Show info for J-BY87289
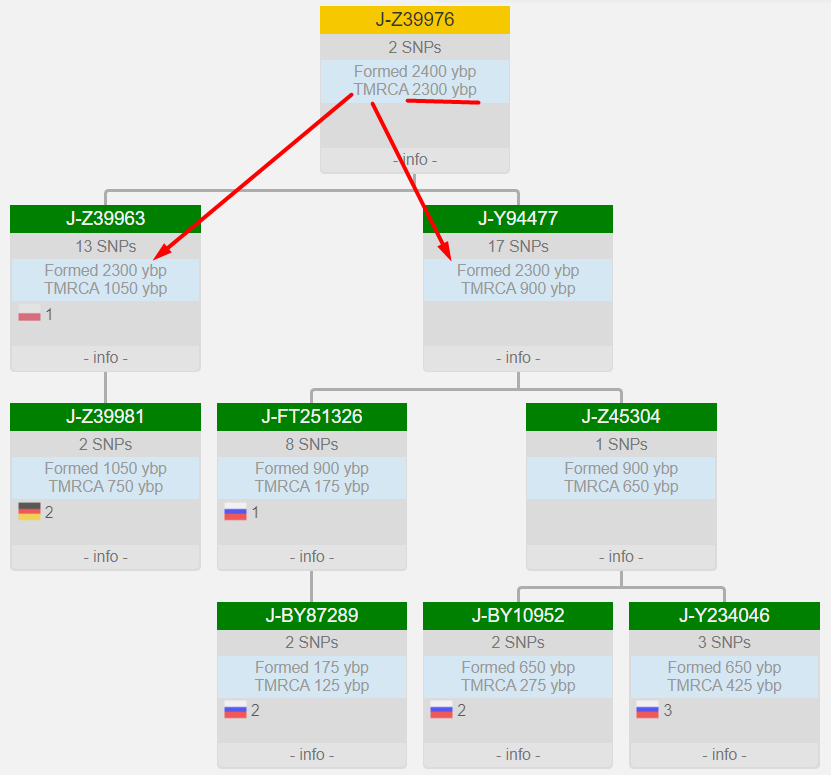Viewport: 831px width, 775px height. click(312, 755)
